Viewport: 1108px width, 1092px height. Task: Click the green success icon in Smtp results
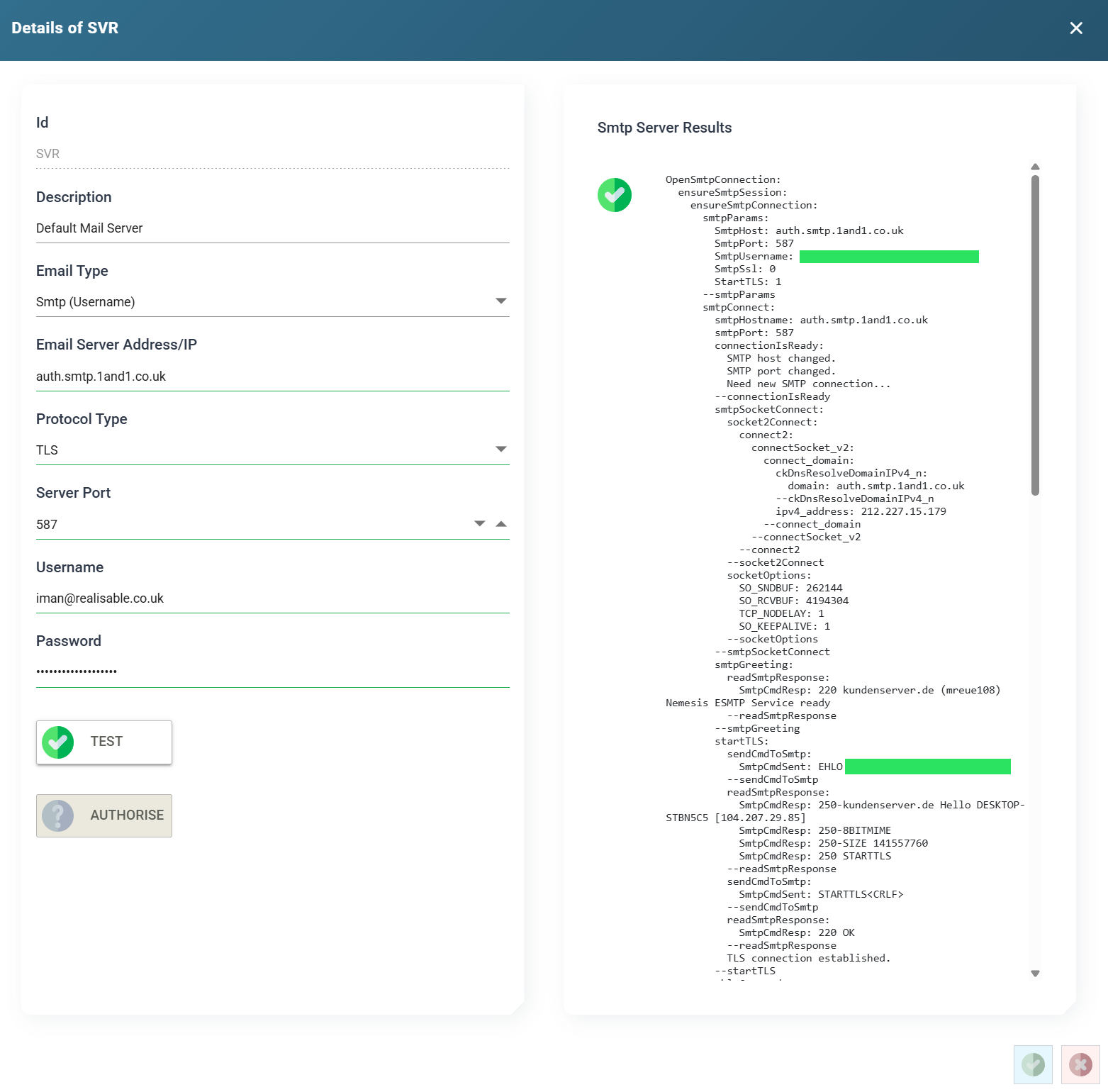point(615,195)
